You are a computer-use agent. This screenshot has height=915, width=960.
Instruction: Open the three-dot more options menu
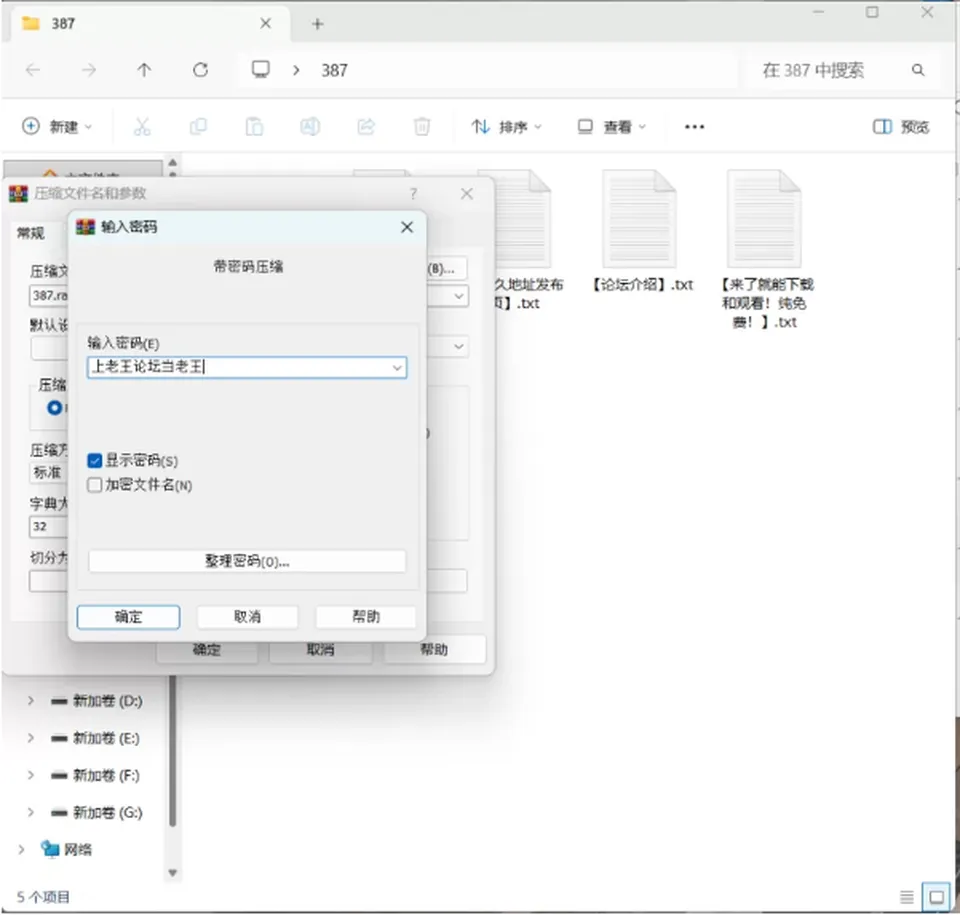click(694, 127)
